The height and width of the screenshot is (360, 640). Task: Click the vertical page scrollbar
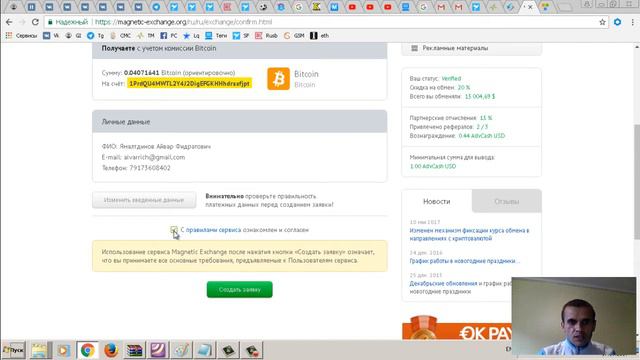637,182
